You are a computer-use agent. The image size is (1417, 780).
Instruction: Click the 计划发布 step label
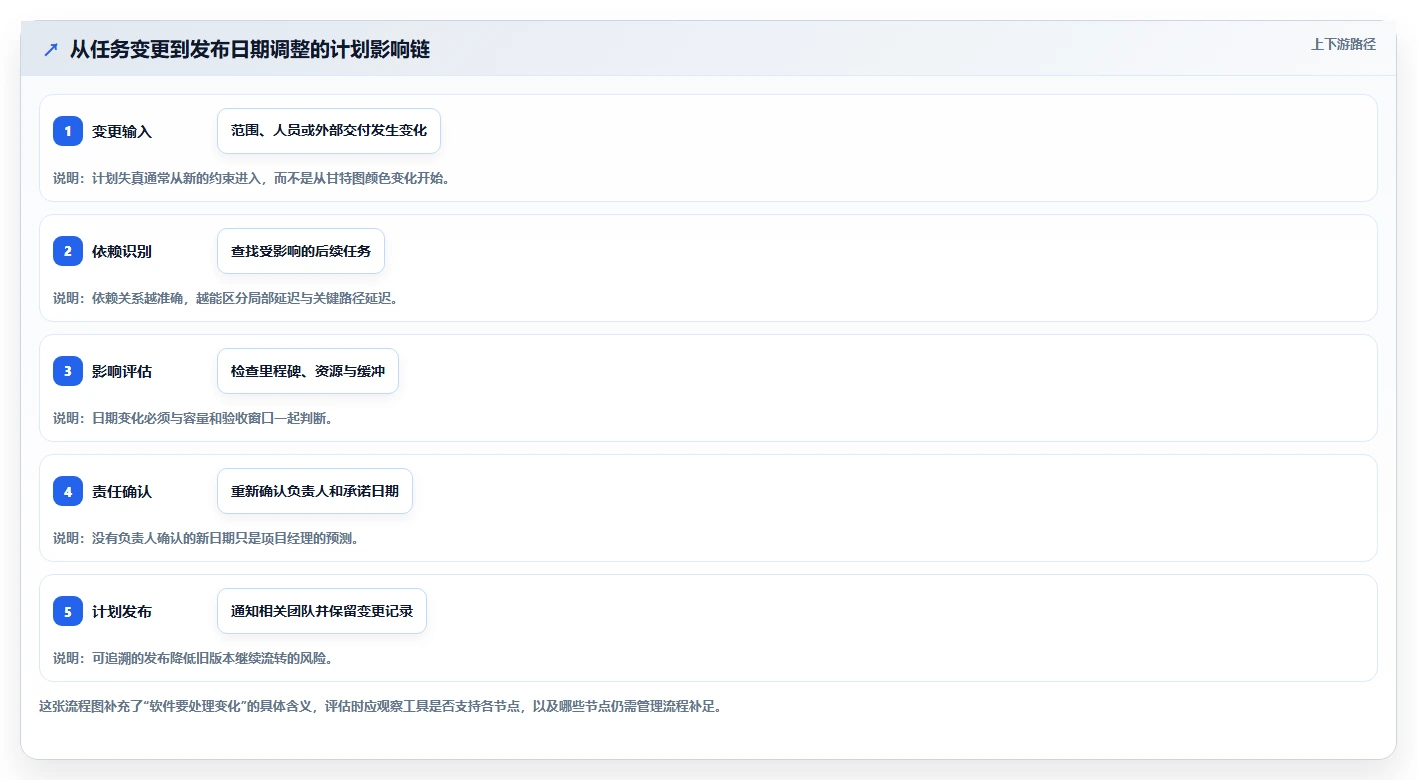click(x=122, y=612)
